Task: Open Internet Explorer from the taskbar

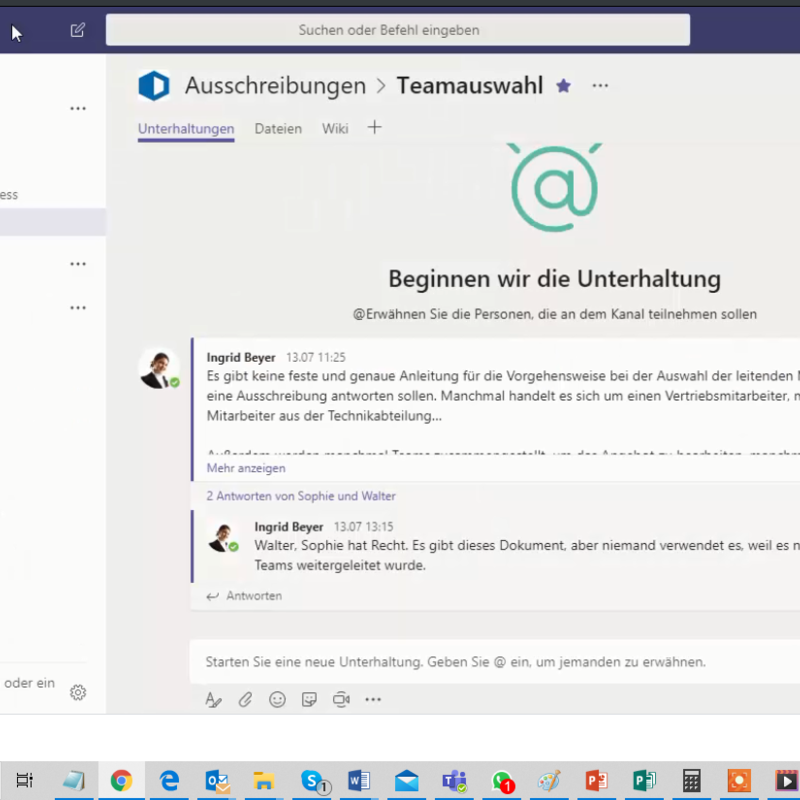Action: pyautogui.click(x=169, y=780)
